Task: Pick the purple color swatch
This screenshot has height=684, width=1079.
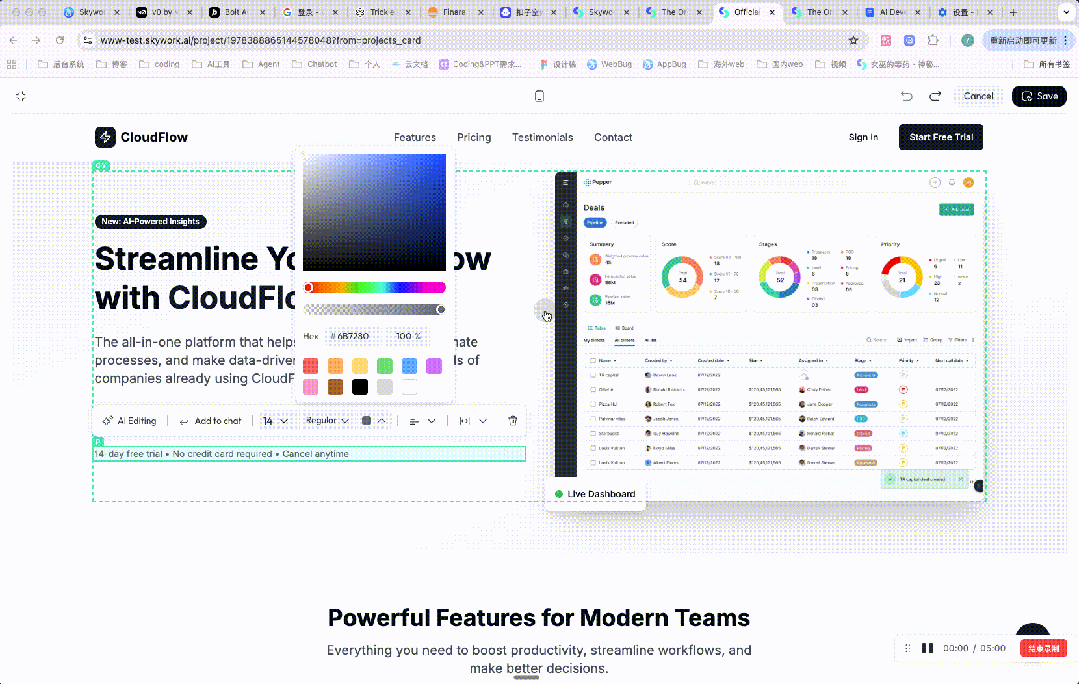Action: pos(434,366)
